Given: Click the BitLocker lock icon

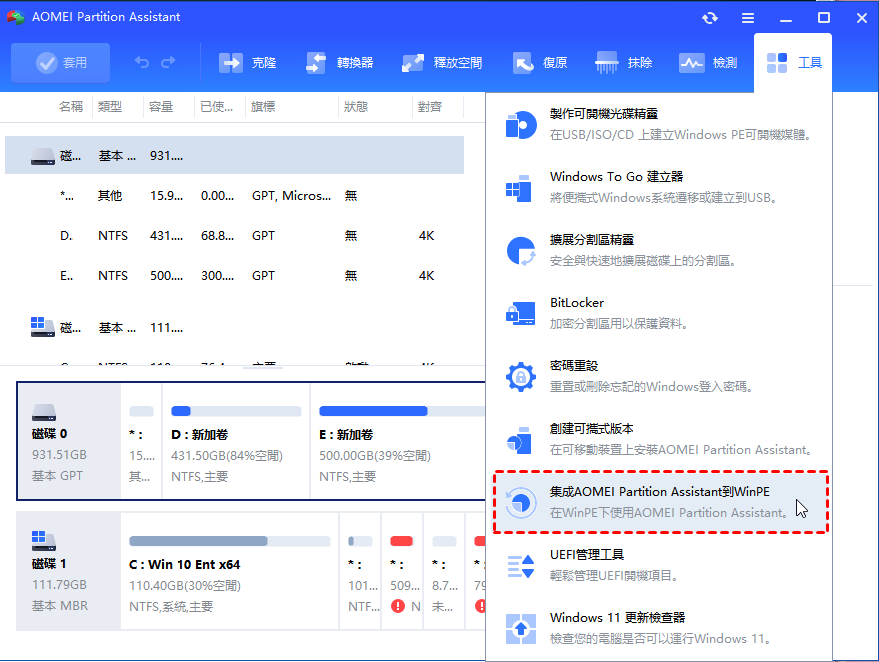Looking at the screenshot, I should click(520, 313).
